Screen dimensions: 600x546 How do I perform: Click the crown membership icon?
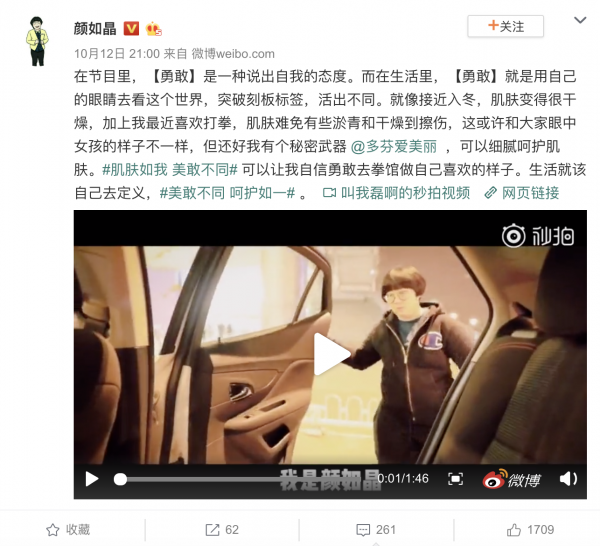[153, 29]
